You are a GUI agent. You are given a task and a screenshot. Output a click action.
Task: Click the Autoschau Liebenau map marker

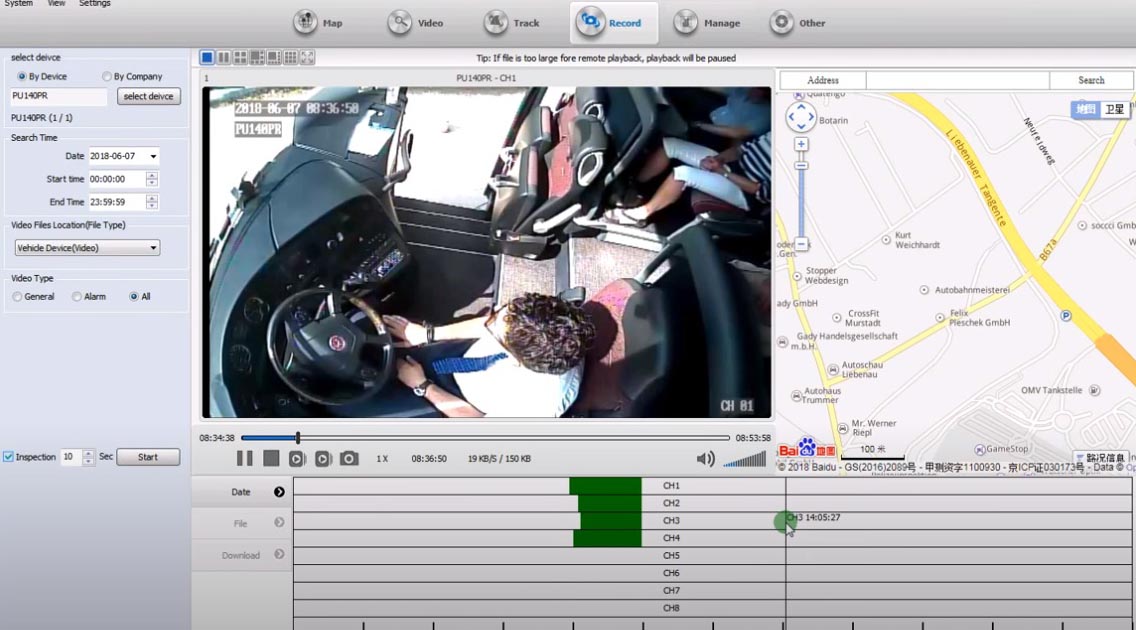pos(833,370)
